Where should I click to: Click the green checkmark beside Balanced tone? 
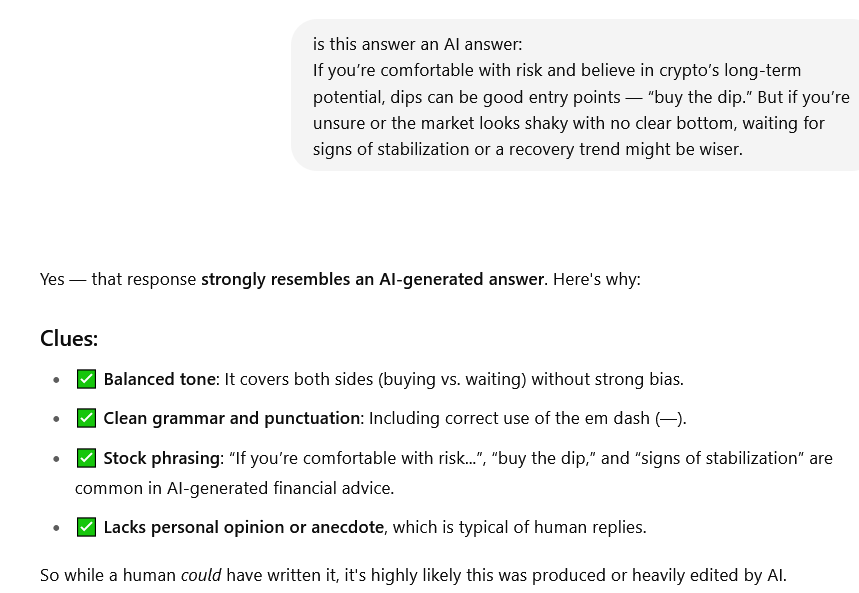(x=87, y=379)
